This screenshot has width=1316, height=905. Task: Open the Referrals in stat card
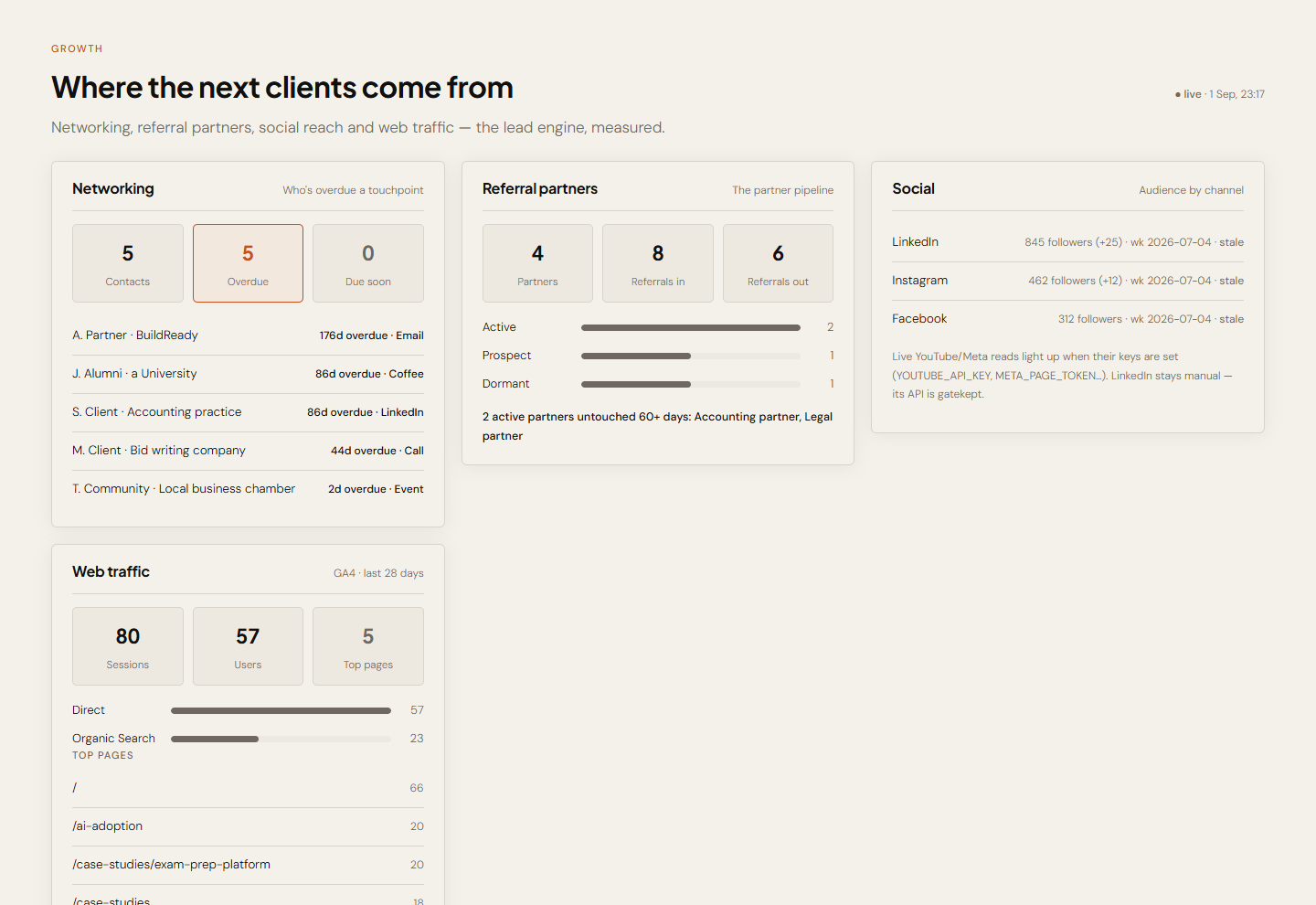658,263
